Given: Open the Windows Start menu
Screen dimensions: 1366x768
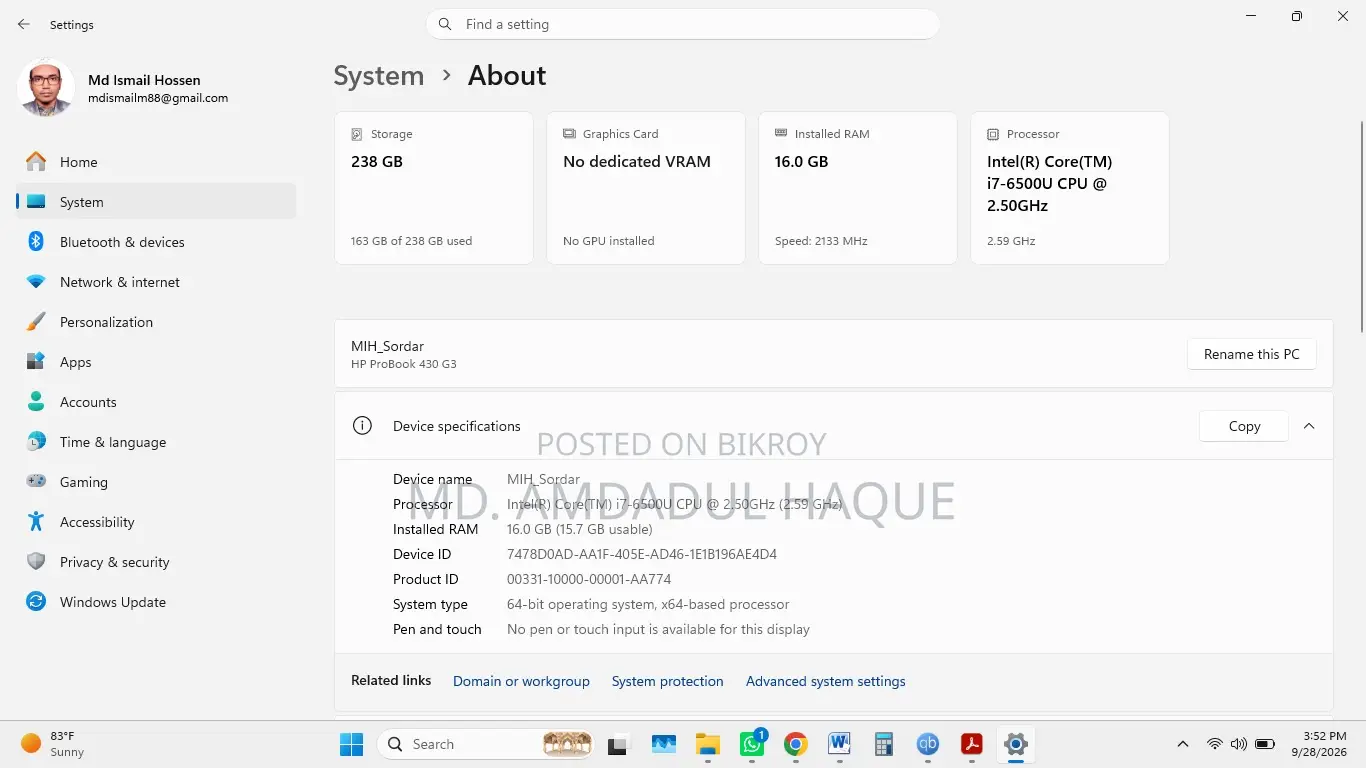Looking at the screenshot, I should (352, 744).
